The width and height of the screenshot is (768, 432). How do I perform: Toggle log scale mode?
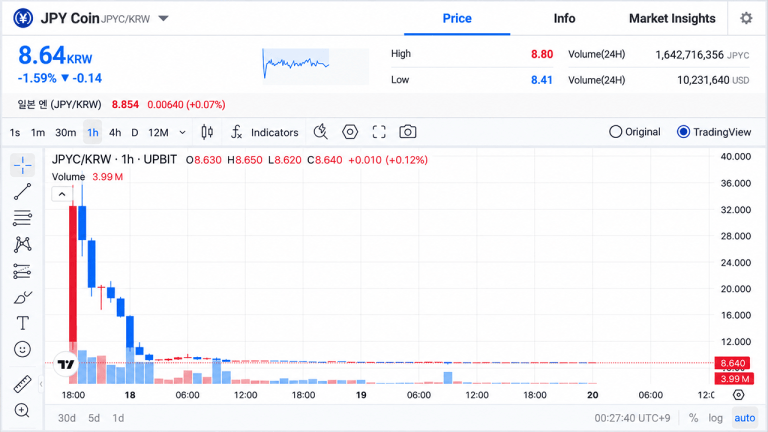(x=715, y=418)
